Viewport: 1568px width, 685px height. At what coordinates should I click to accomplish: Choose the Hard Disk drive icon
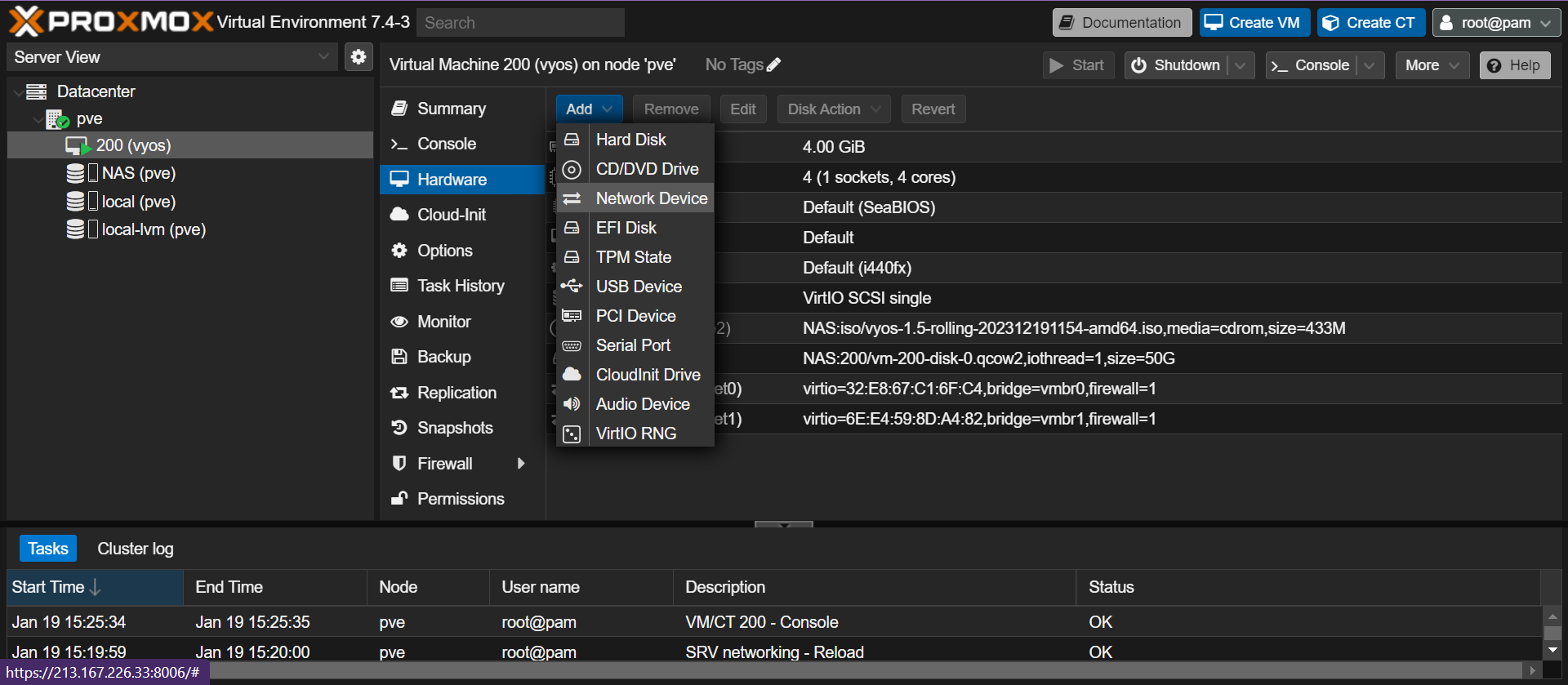coord(572,140)
